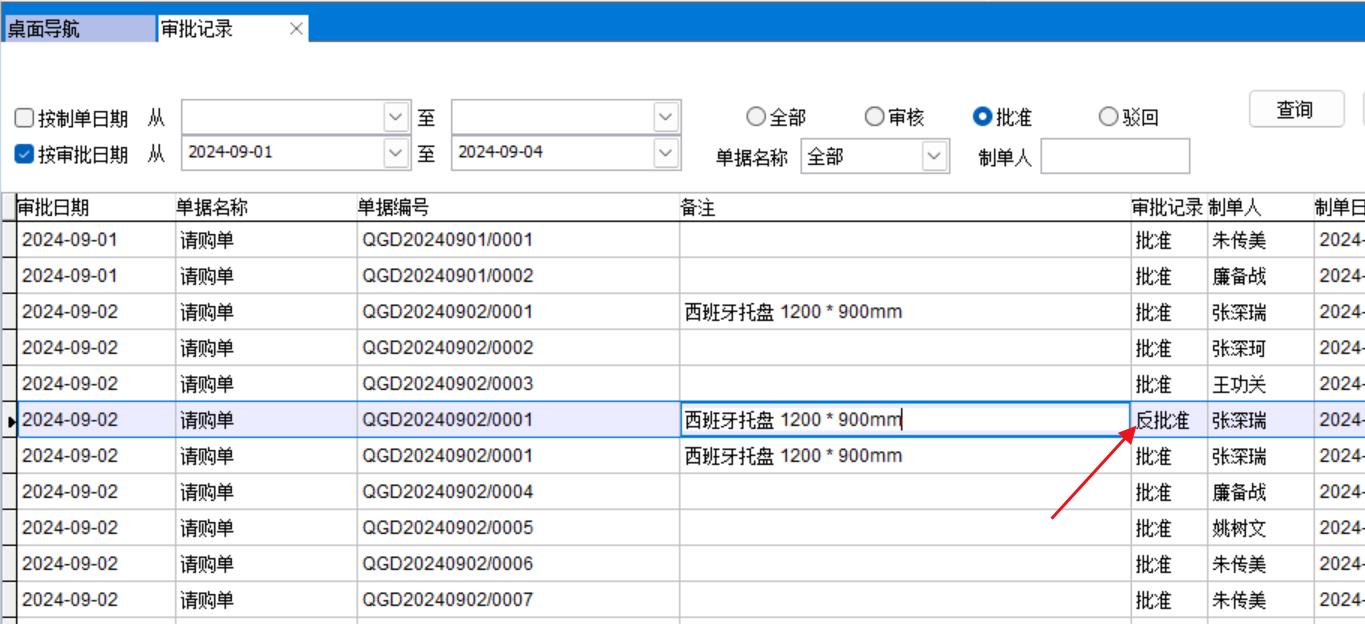The height and width of the screenshot is (624, 1365).
Task: Select the 全部 radio button
Action: point(756,117)
